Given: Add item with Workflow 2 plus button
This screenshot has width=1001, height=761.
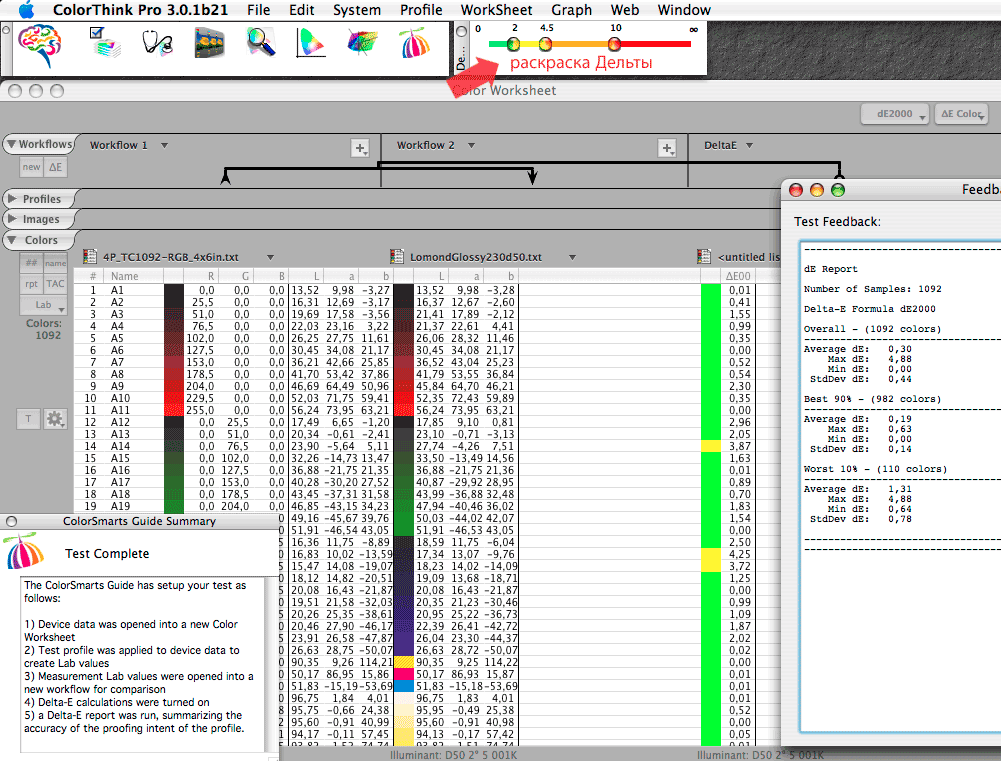Looking at the screenshot, I should point(667,148).
